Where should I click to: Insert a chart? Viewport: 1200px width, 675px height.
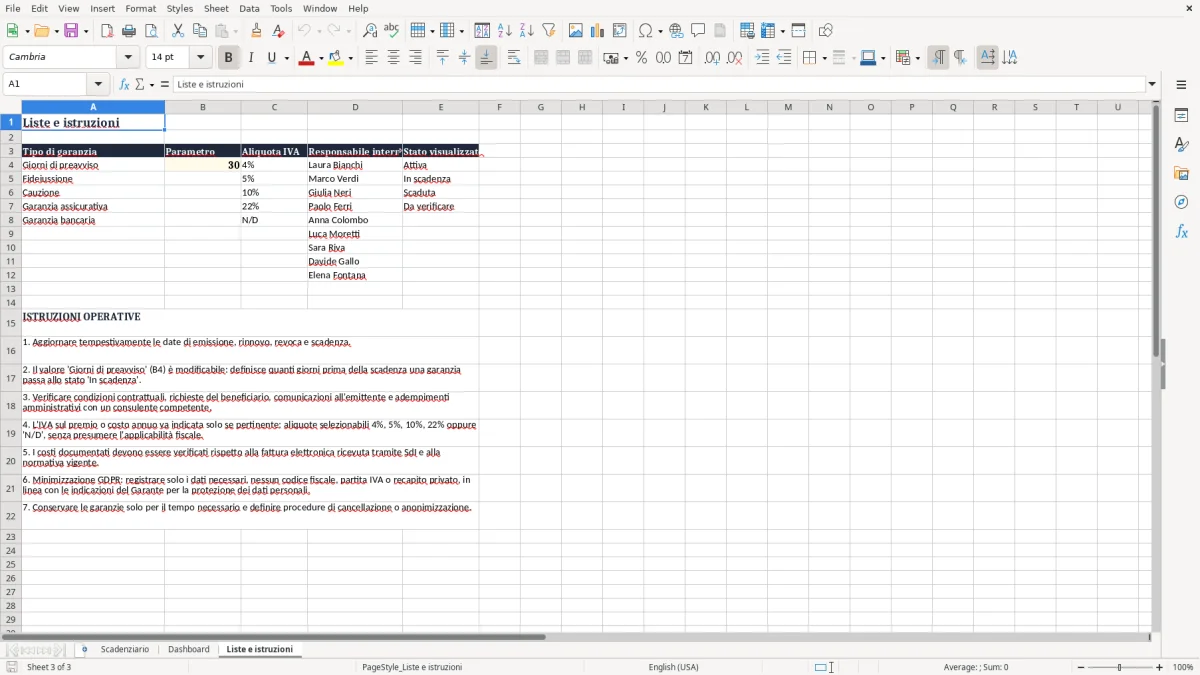(598, 31)
